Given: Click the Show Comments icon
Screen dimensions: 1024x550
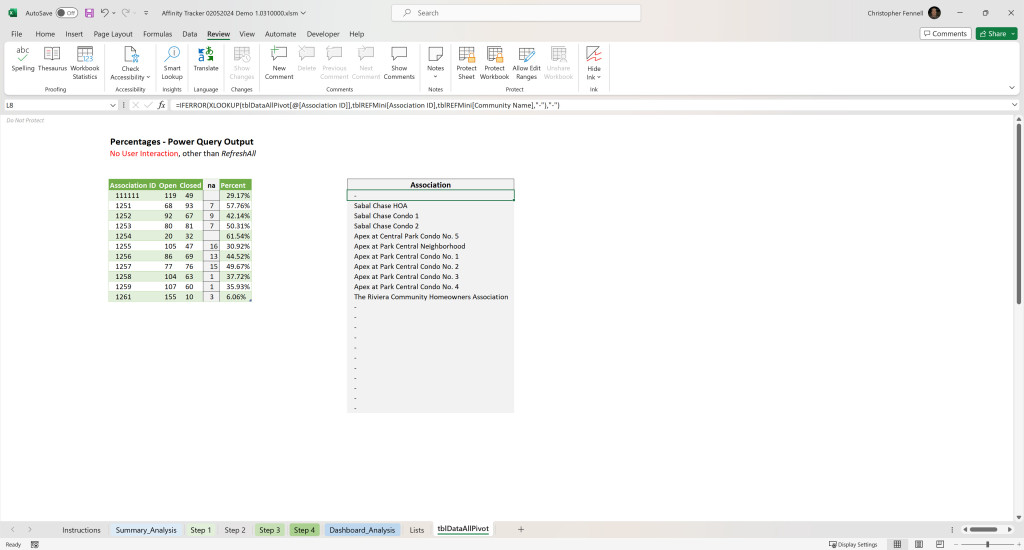Looking at the screenshot, I should [x=399, y=54].
